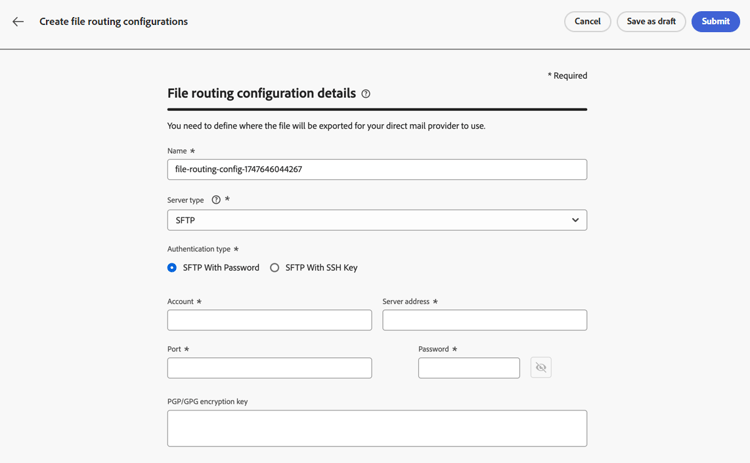Toggle password visibility eye icon

coord(541,368)
